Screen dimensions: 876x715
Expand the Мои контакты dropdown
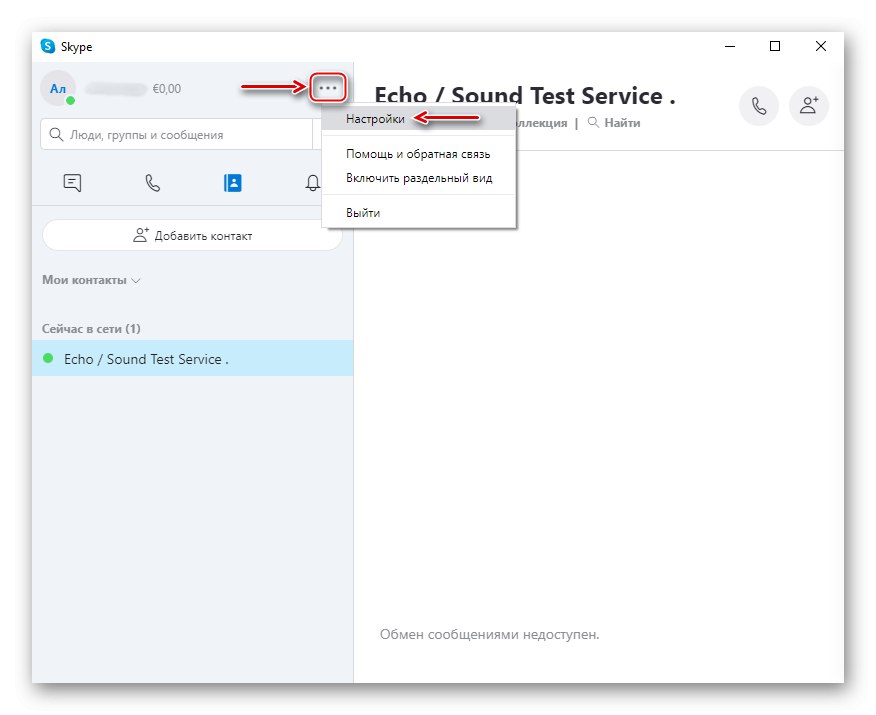tap(91, 280)
